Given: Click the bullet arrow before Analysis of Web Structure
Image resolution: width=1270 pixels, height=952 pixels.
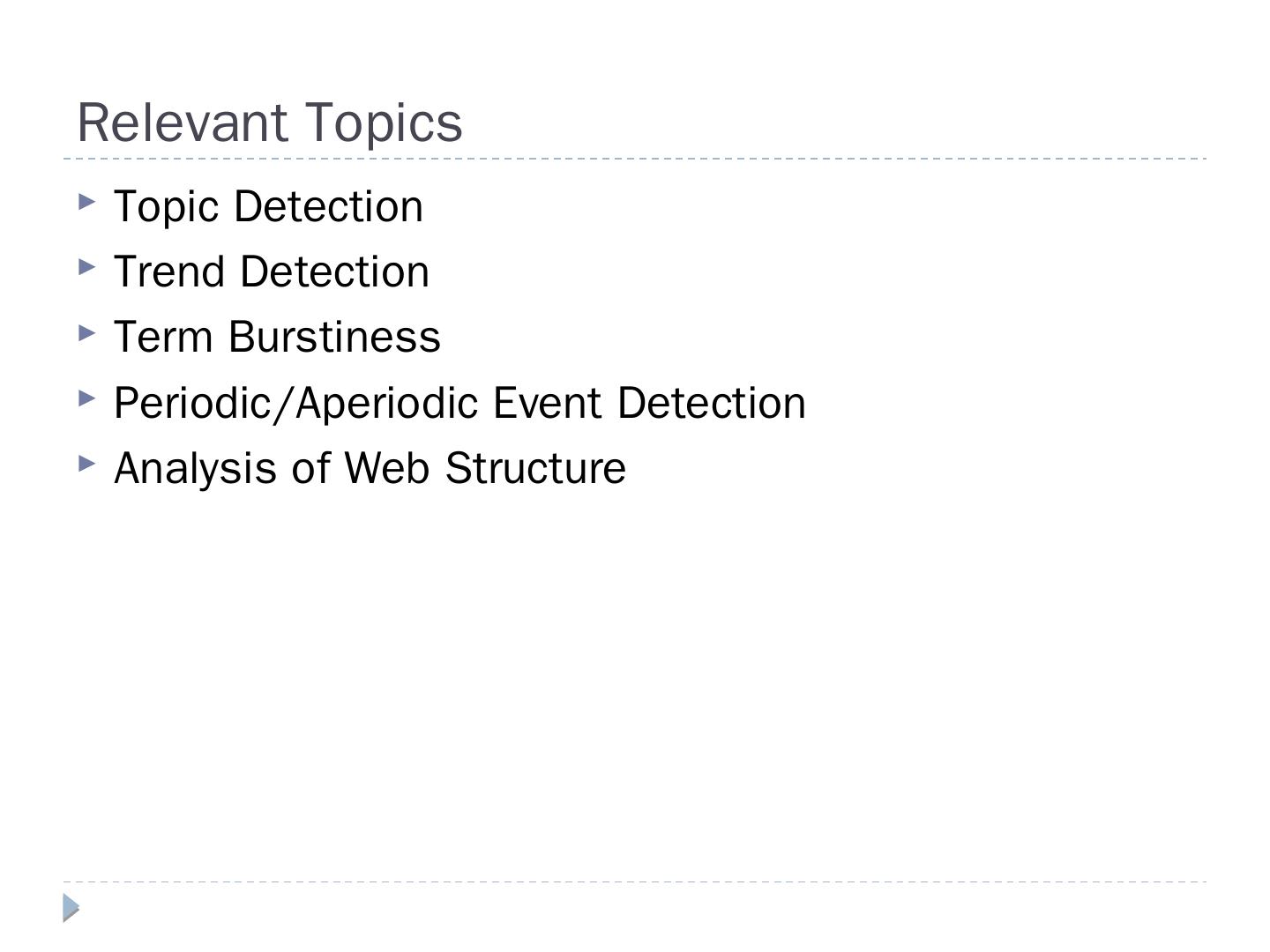Looking at the screenshot, I should 86,464.
